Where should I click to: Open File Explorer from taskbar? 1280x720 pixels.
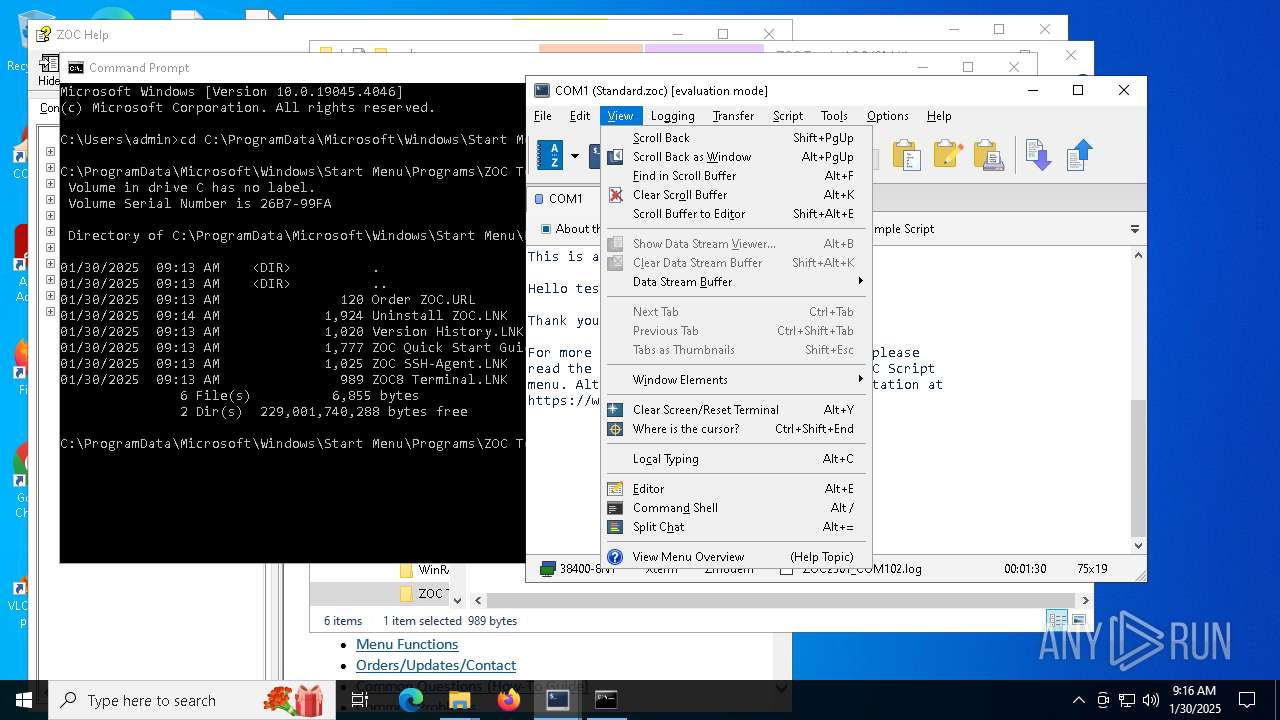(460, 700)
